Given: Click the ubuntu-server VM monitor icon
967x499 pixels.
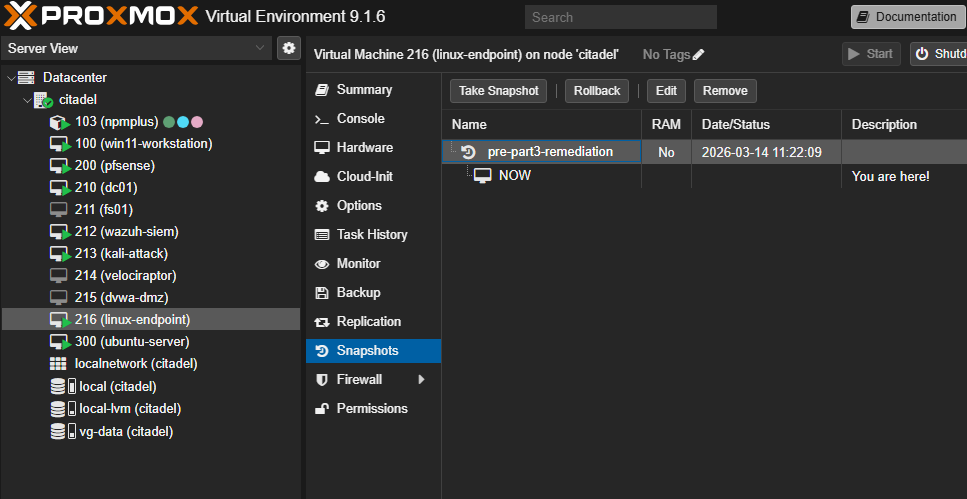Looking at the screenshot, I should click(x=59, y=342).
